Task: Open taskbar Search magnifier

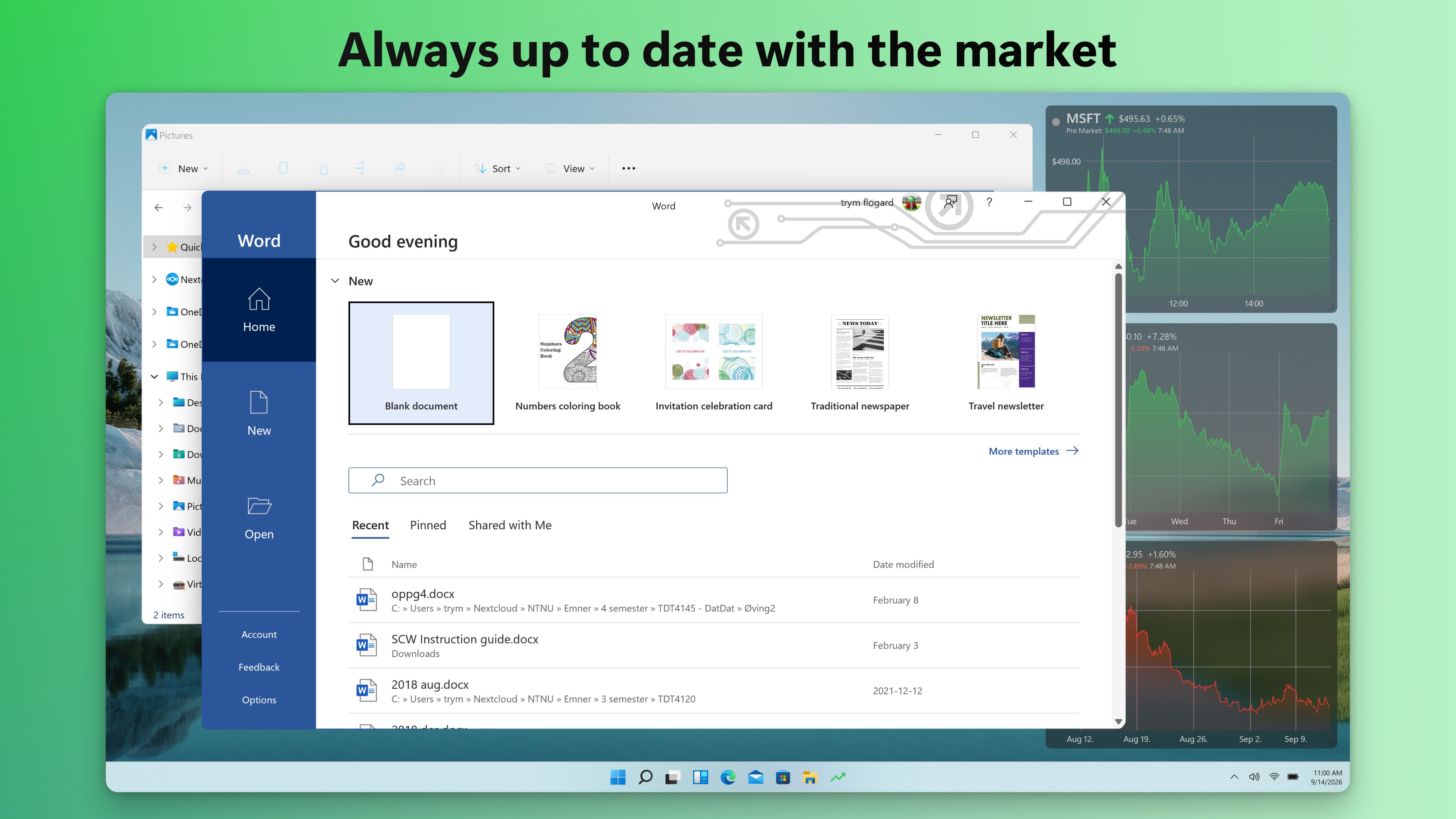Action: 645,777
